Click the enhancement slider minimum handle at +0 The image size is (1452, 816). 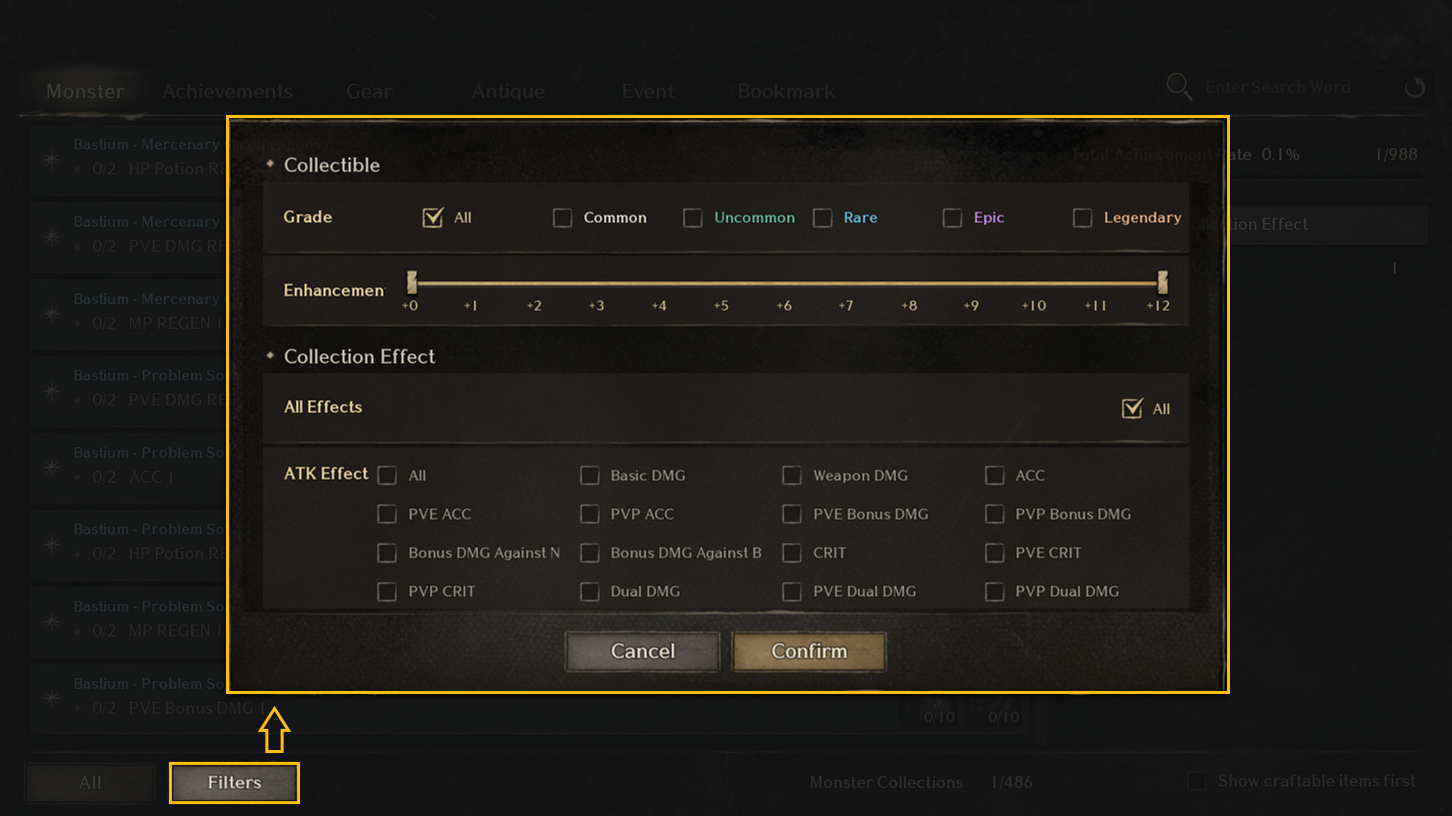[411, 282]
